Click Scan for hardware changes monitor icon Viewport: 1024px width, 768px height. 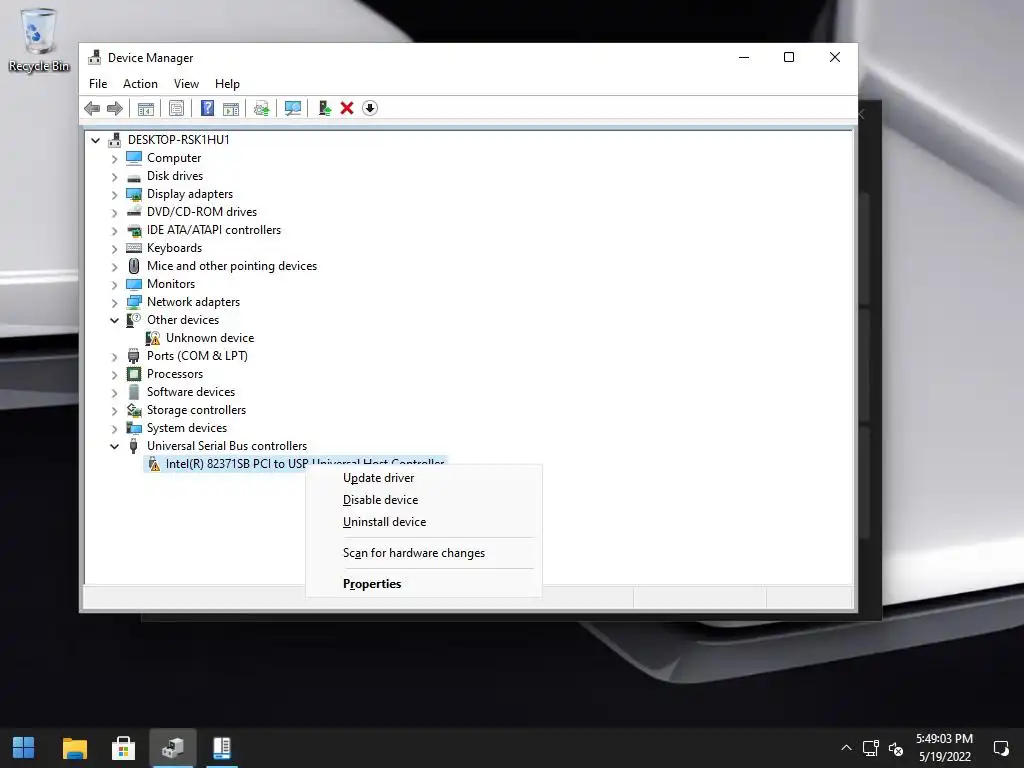click(293, 108)
